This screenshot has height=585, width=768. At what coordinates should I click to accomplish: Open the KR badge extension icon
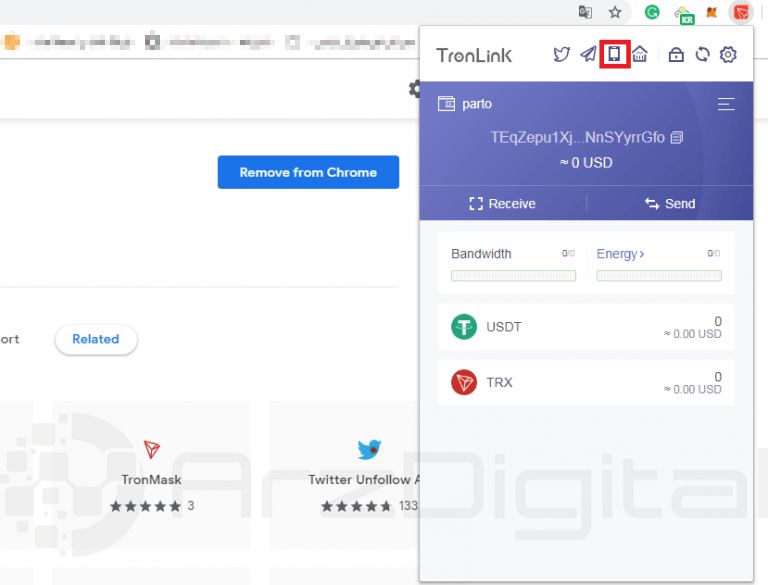pyautogui.click(x=684, y=15)
